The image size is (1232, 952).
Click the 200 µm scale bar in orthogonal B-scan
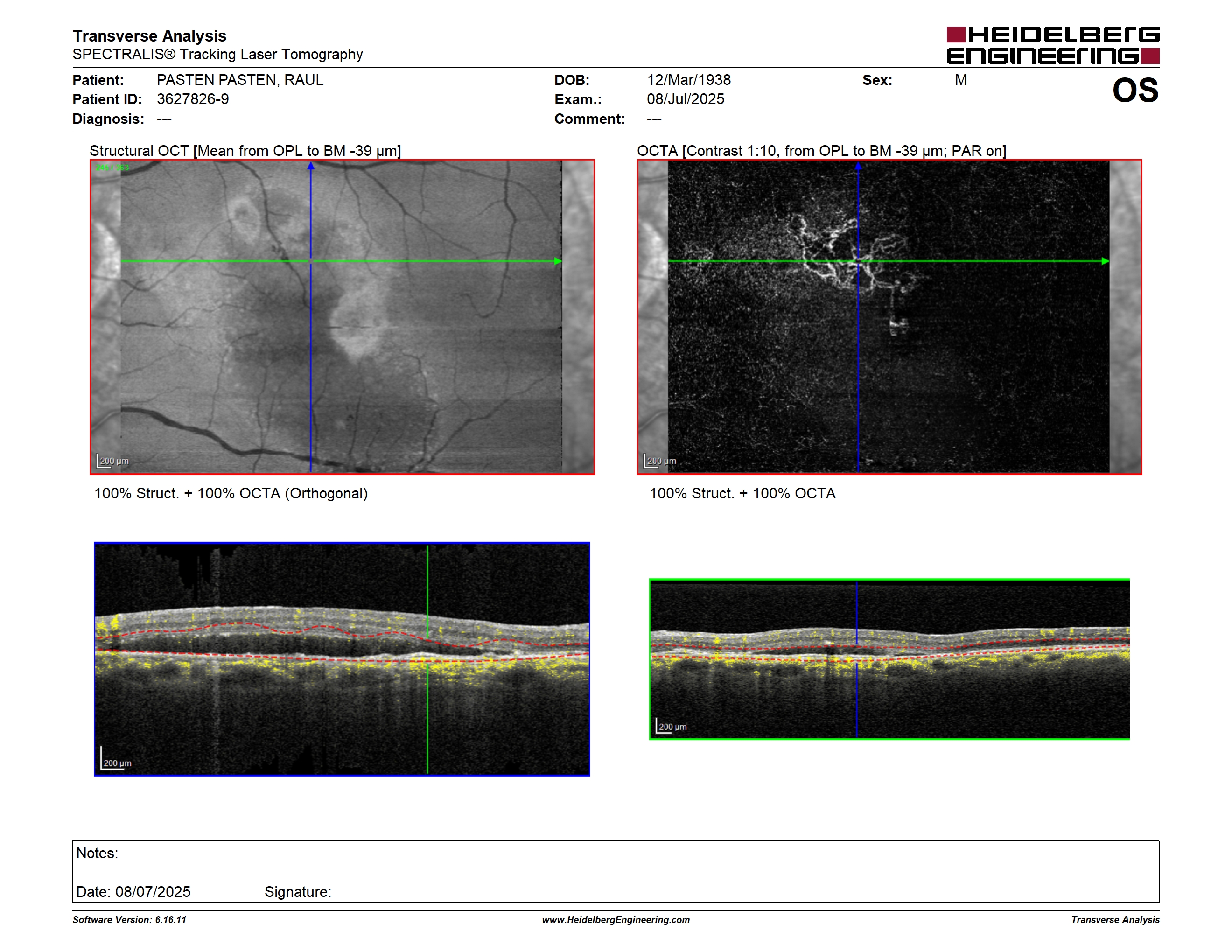[x=116, y=758]
